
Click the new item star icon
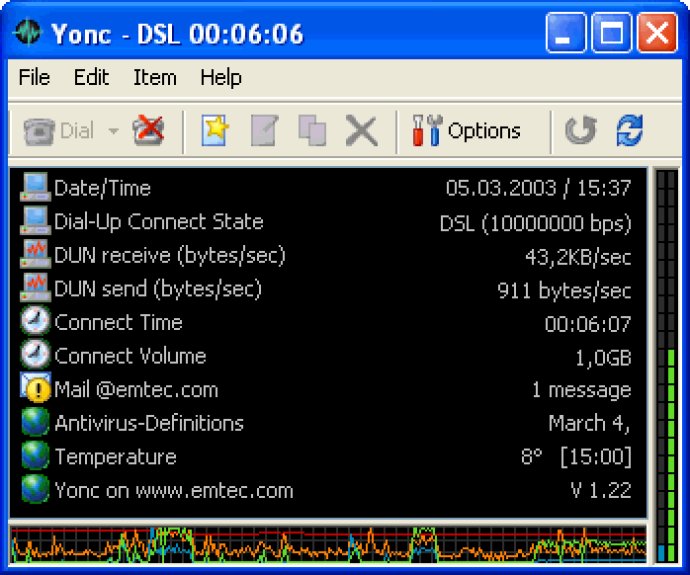[x=215, y=130]
